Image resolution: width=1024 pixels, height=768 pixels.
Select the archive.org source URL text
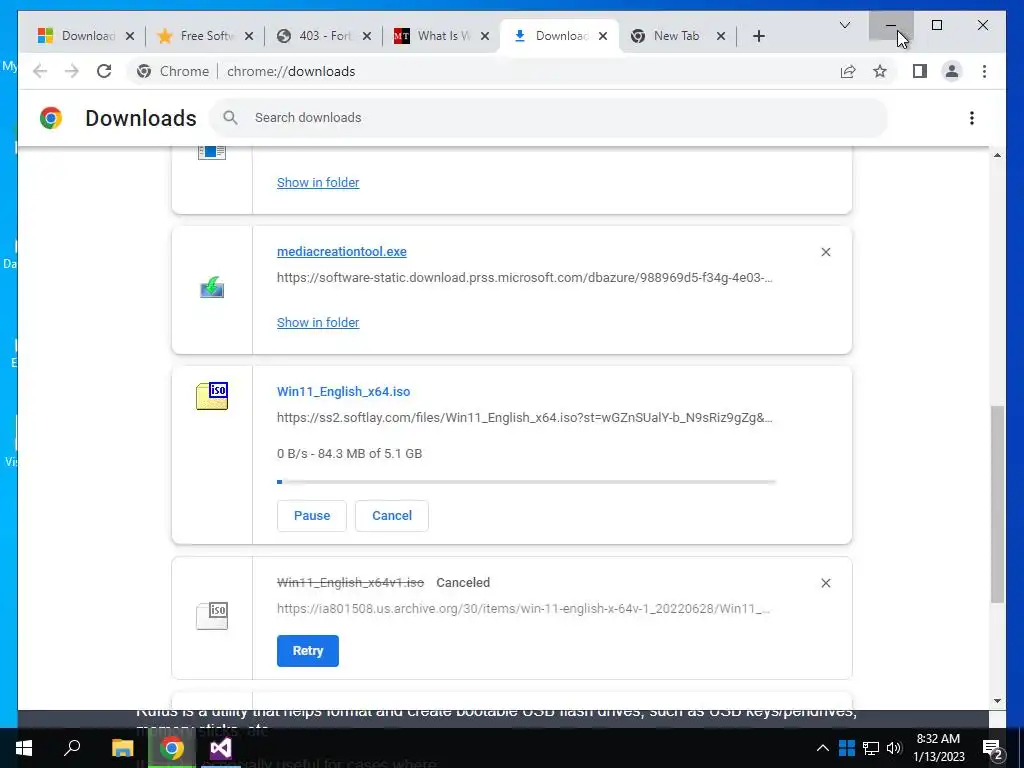[x=523, y=609]
